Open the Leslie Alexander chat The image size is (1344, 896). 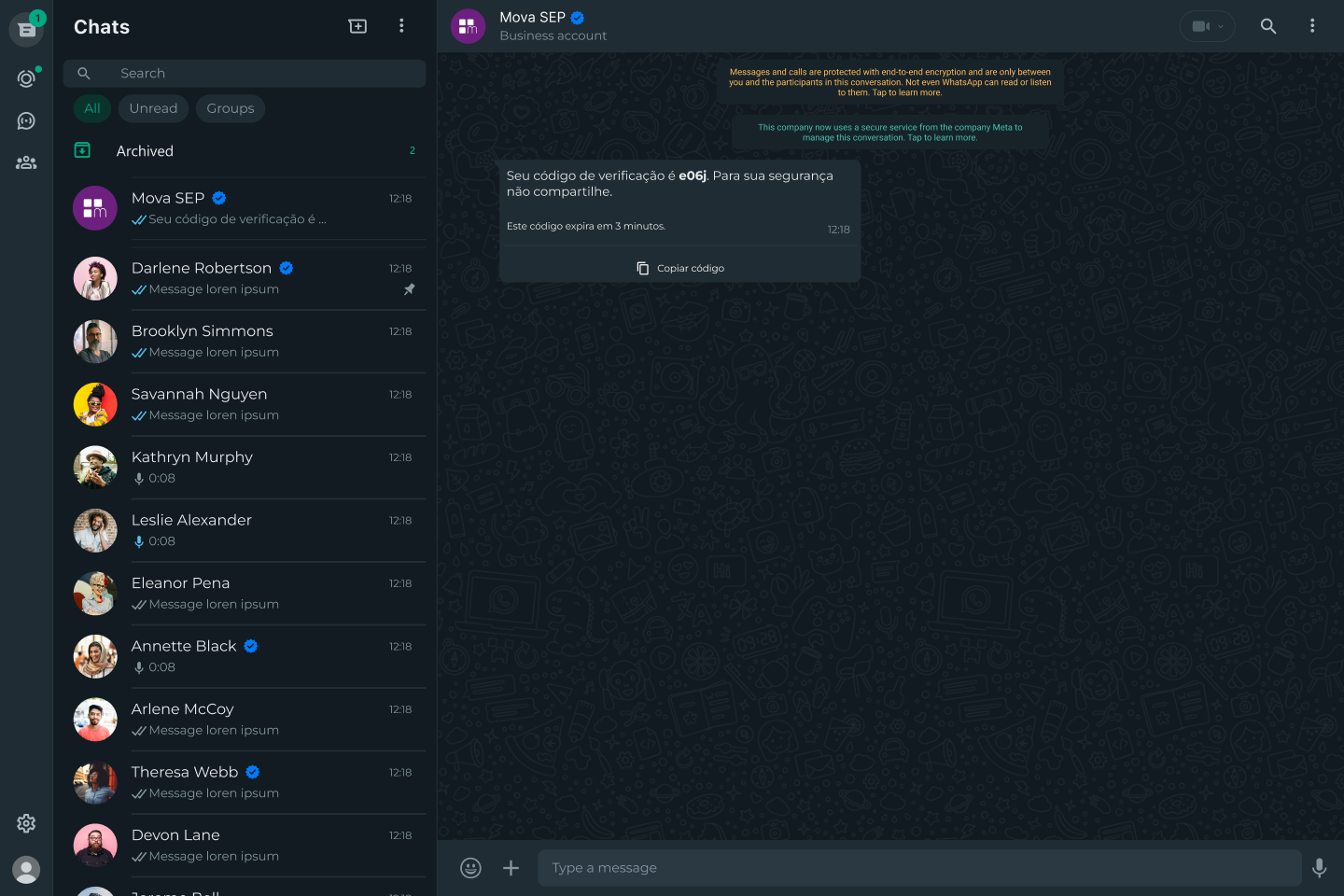coord(245,530)
